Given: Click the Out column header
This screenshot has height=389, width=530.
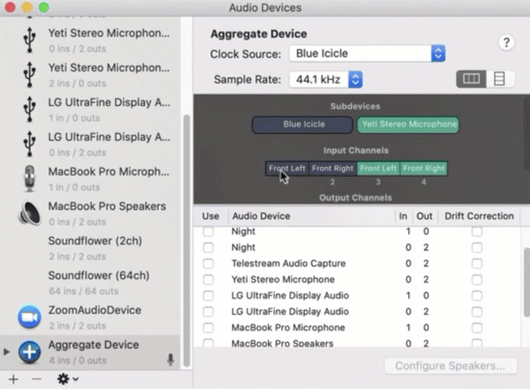Looking at the screenshot, I should [424, 216].
